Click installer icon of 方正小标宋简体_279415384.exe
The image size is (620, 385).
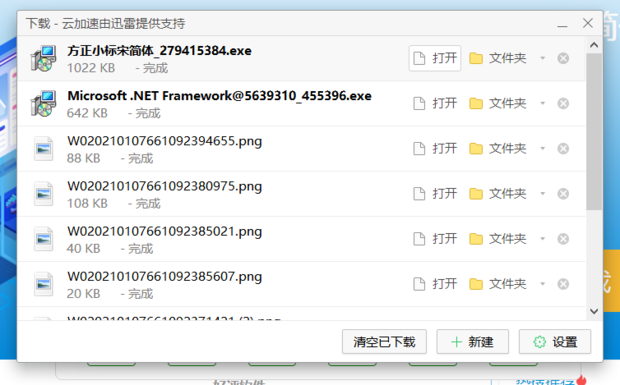click(x=43, y=58)
